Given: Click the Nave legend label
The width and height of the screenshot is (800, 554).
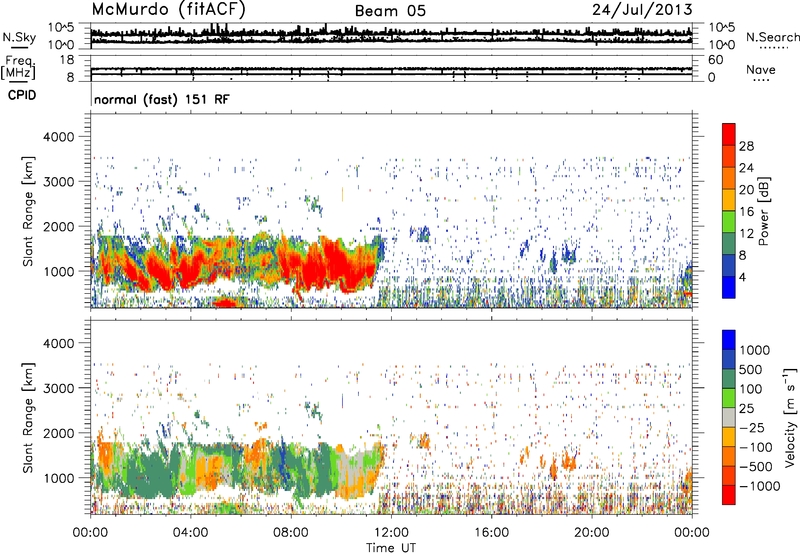Looking at the screenshot, I should 761,70.
